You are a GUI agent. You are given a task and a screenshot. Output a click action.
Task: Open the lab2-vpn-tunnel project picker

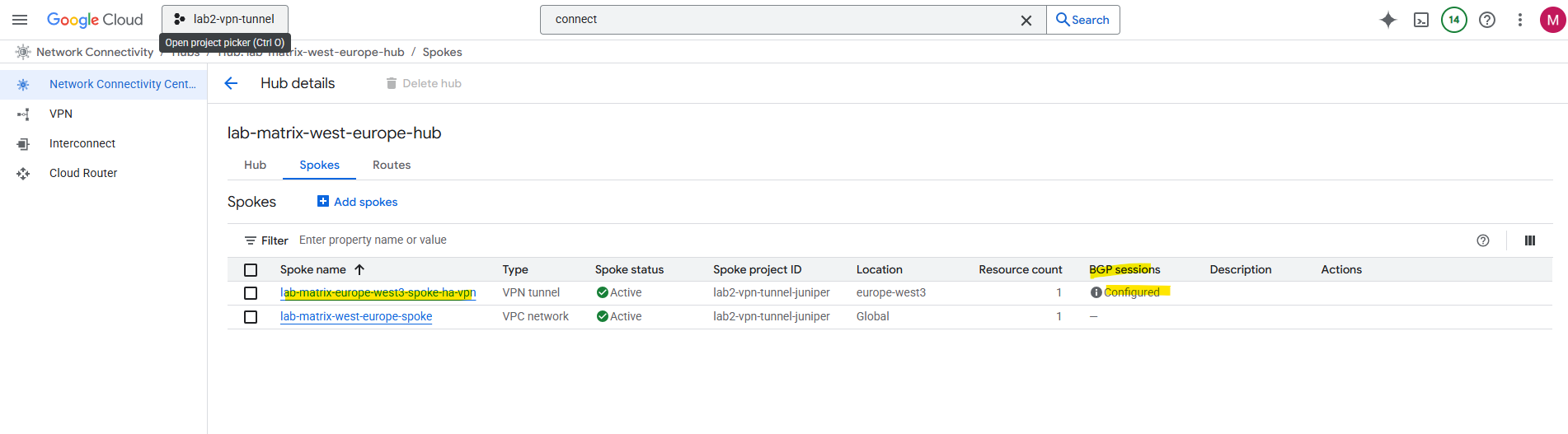pos(225,19)
